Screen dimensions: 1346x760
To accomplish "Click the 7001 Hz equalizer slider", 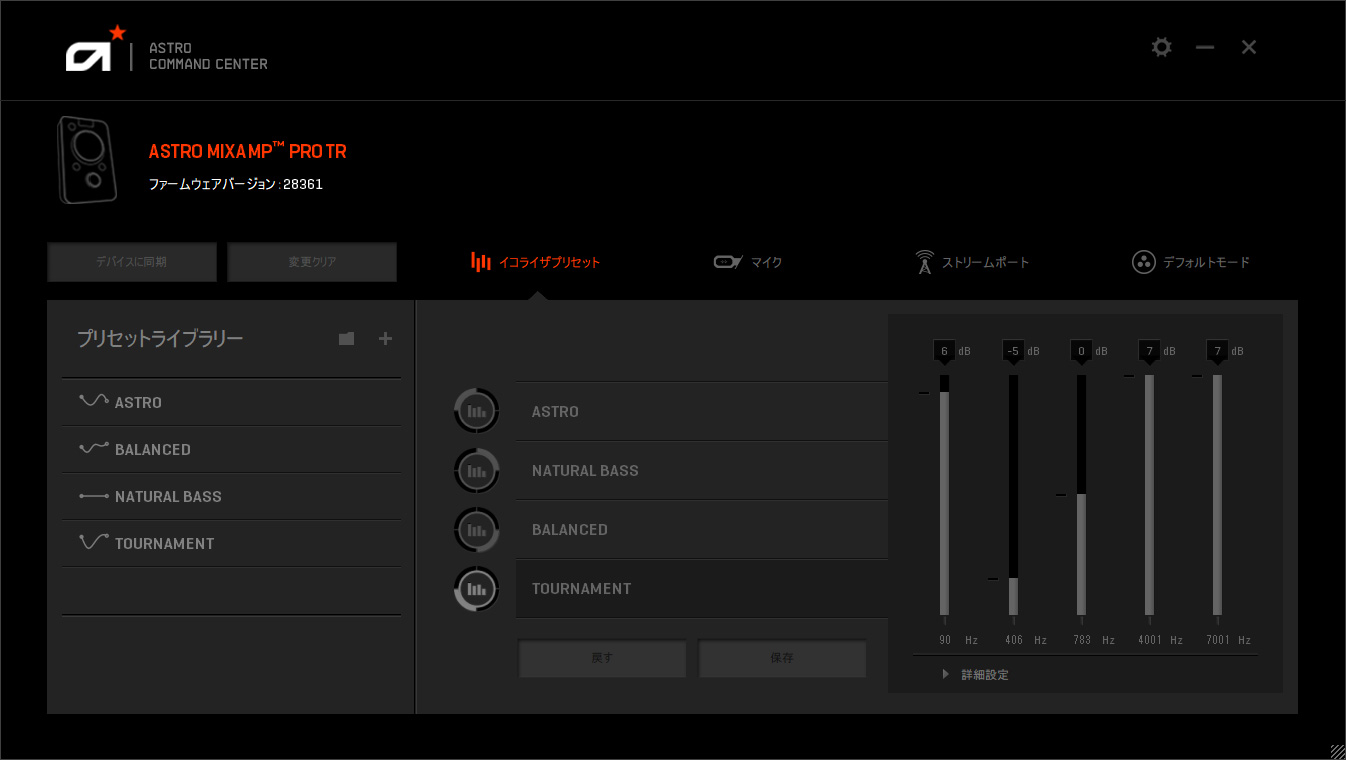I will [1217, 495].
